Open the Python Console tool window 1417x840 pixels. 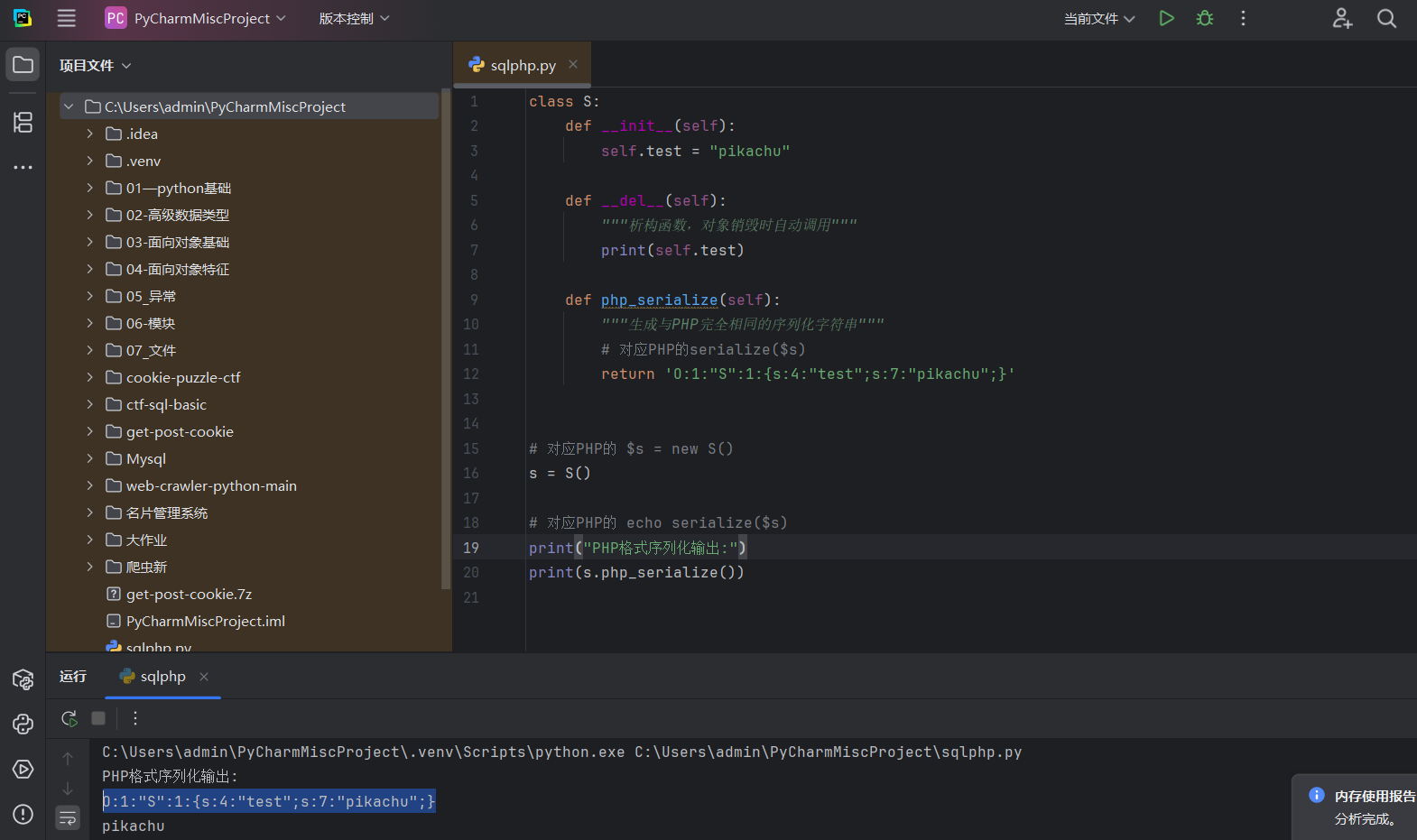point(23,724)
